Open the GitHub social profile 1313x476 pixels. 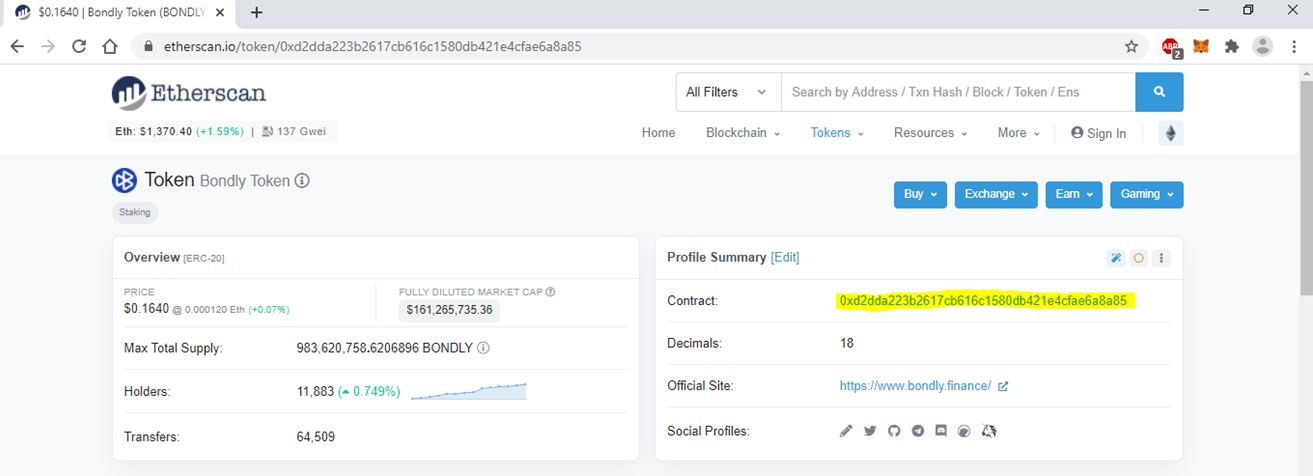894,431
